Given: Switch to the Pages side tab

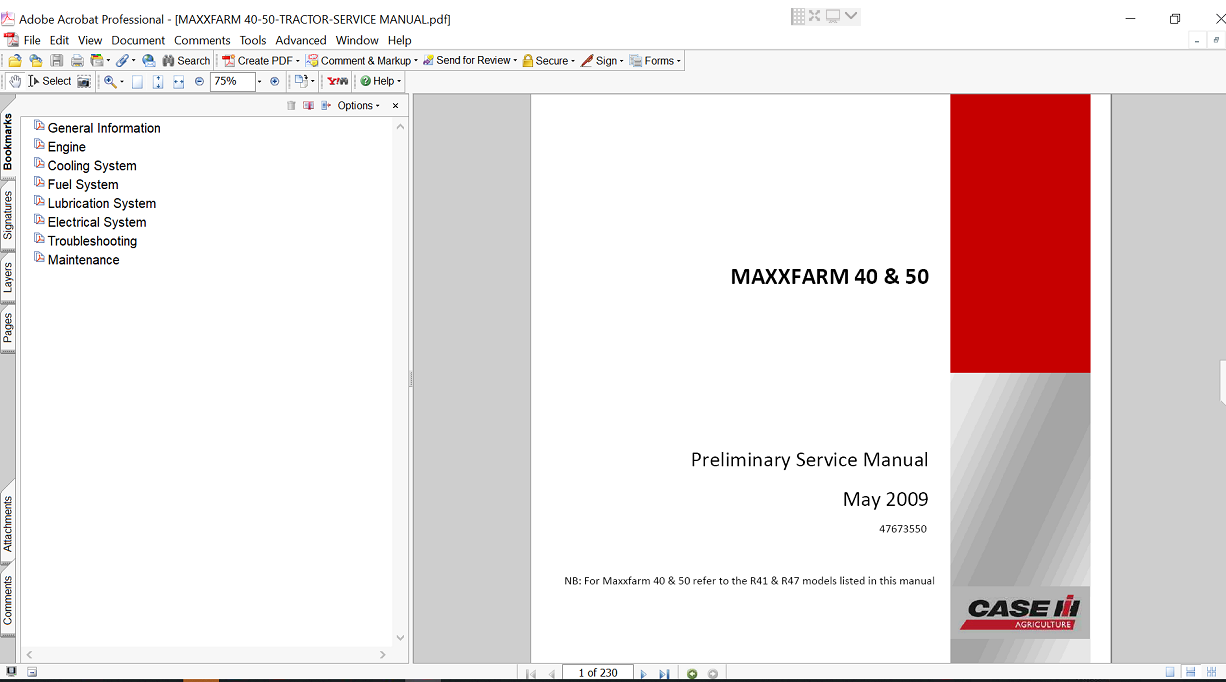Looking at the screenshot, I should pos(8,328).
